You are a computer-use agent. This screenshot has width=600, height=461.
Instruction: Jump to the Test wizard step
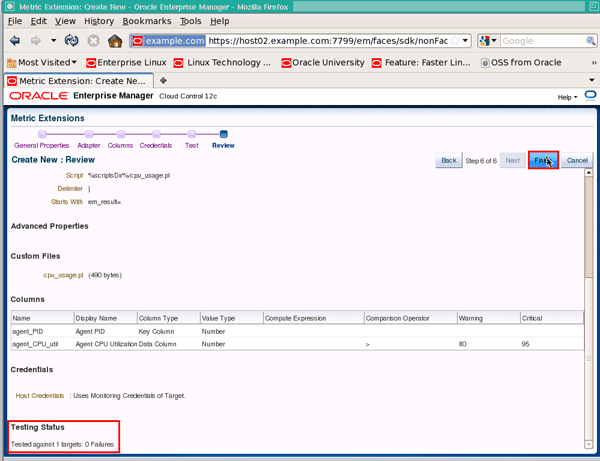(191, 145)
